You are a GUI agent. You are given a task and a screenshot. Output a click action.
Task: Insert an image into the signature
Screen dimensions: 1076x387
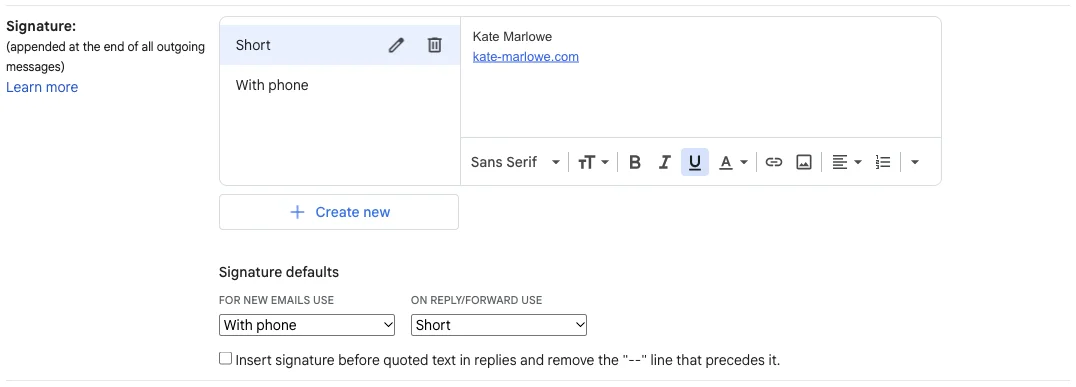click(804, 163)
